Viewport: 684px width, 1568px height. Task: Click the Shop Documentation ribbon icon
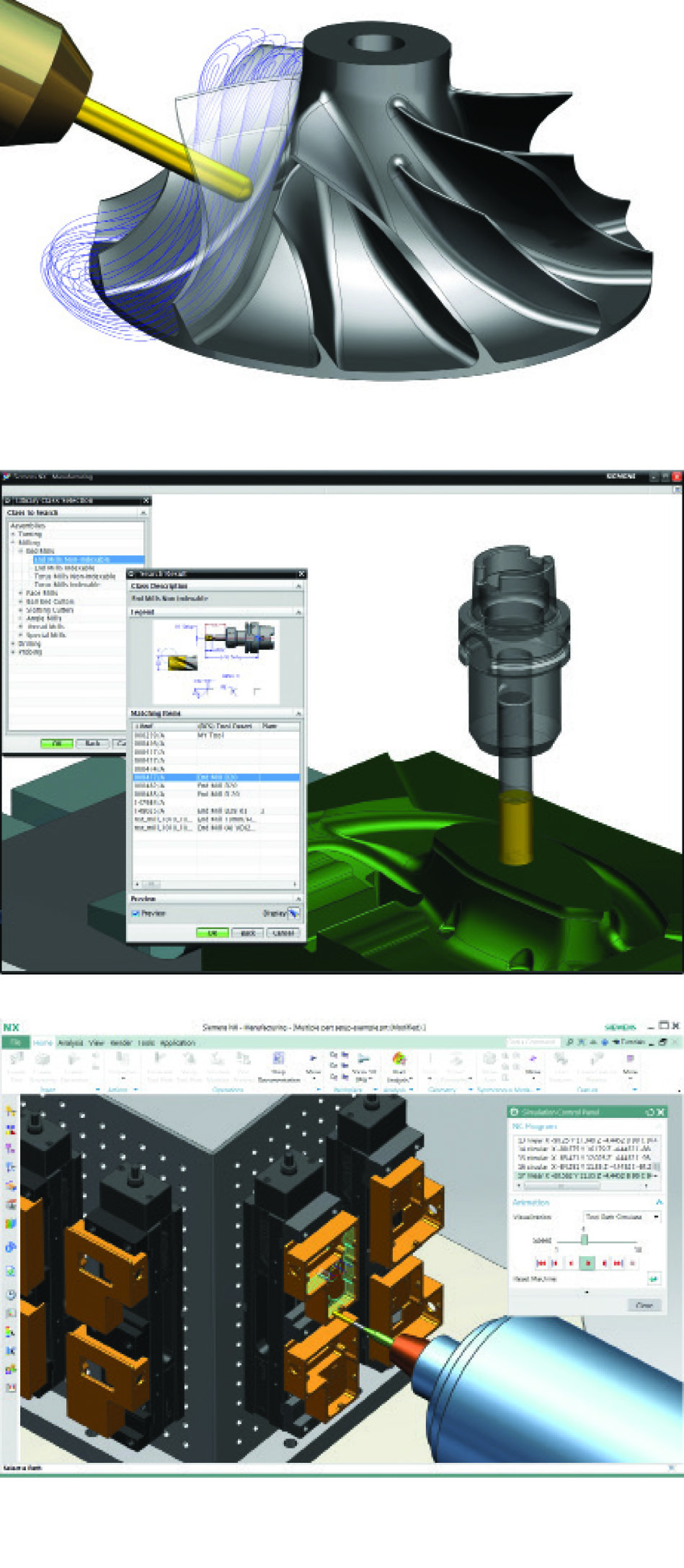278,1062
